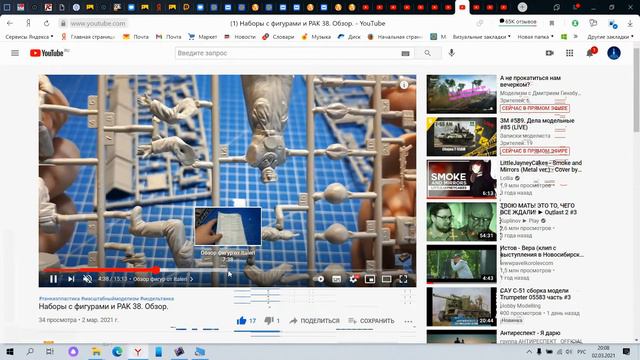Open YouTube hamburger guide menu
640x360 pixels.
tap(15, 53)
